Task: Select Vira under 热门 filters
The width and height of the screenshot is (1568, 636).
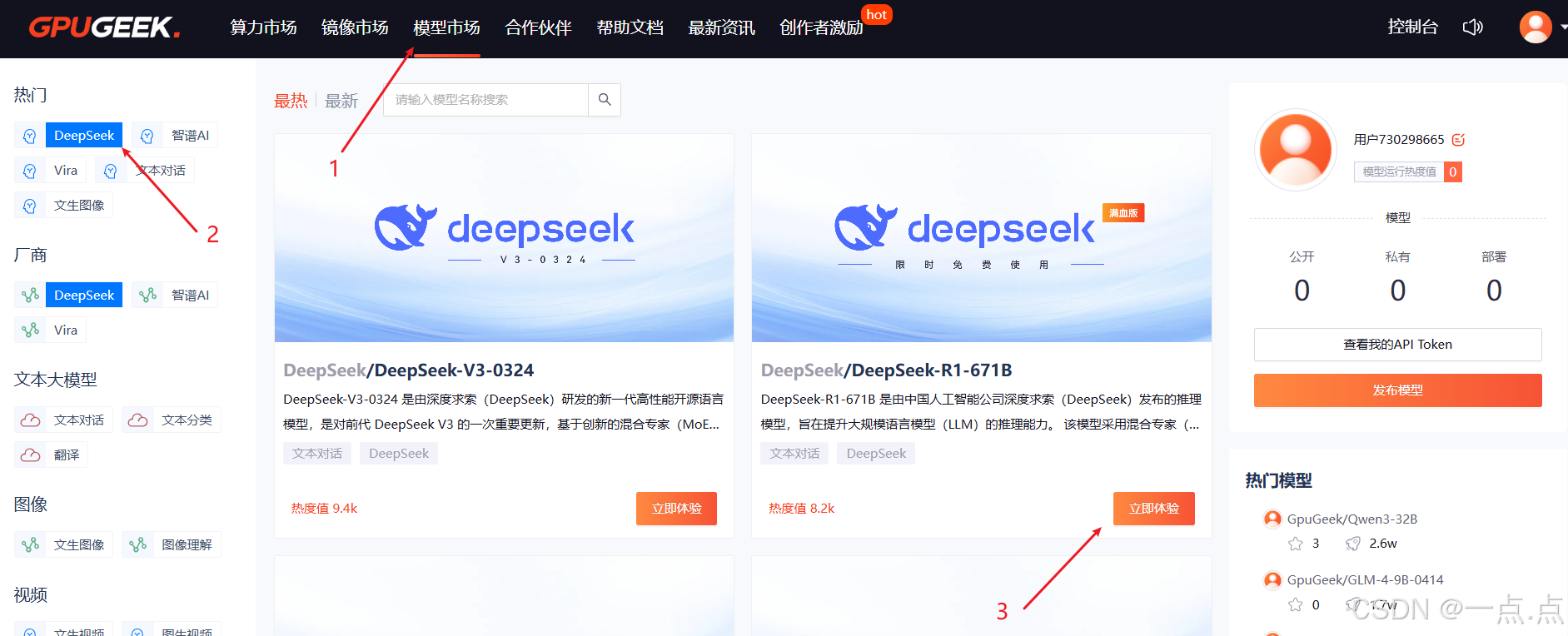Action: pos(66,170)
